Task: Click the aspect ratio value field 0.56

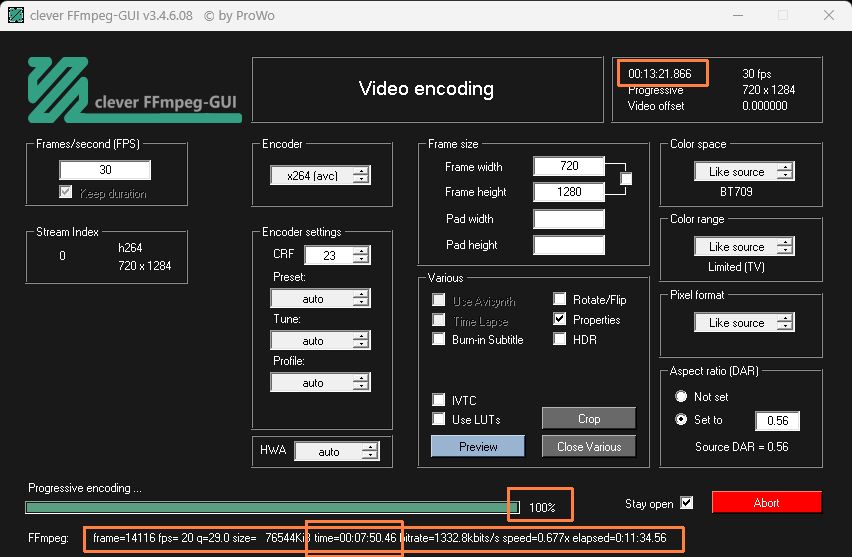Action: [778, 420]
